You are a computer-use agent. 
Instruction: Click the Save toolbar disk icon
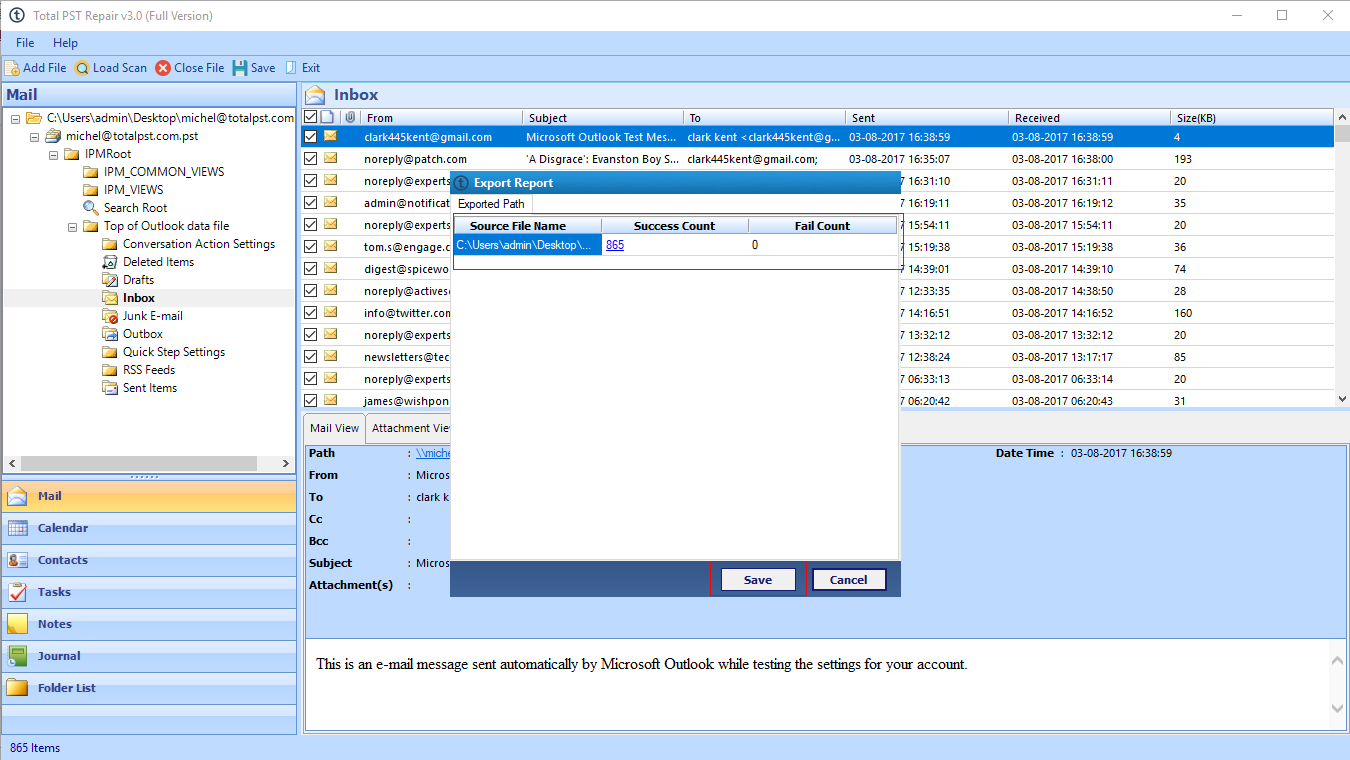[x=240, y=68]
